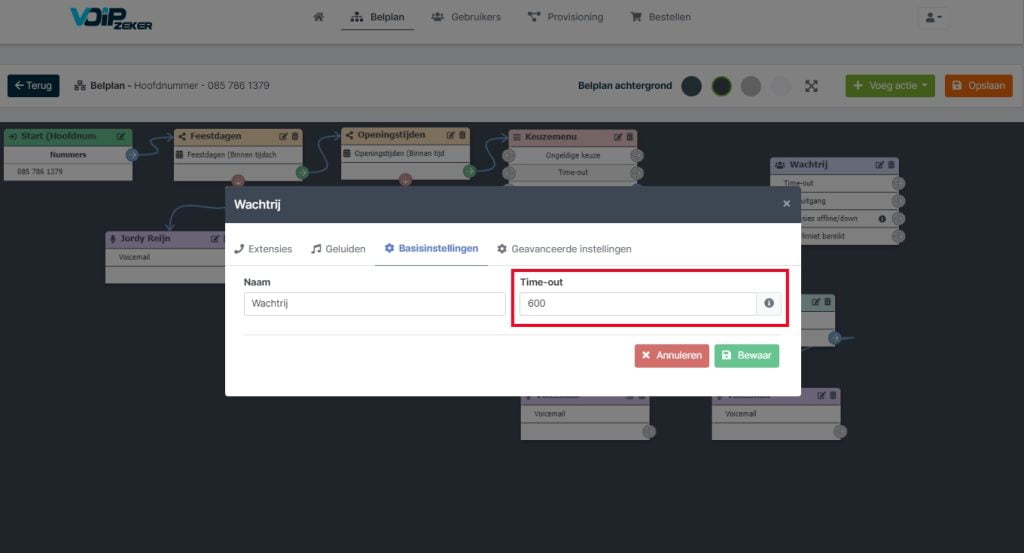Open the Voeg actie dropdown
Viewport: 1024px width, 553px height.
pyautogui.click(x=890, y=86)
